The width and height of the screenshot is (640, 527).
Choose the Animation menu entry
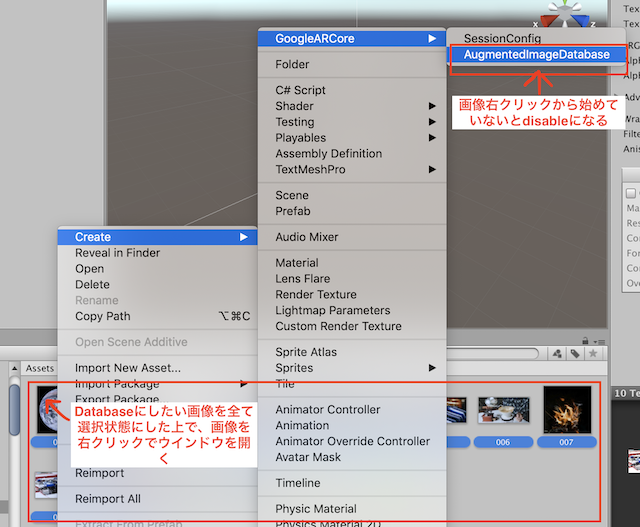[x=352, y=425]
